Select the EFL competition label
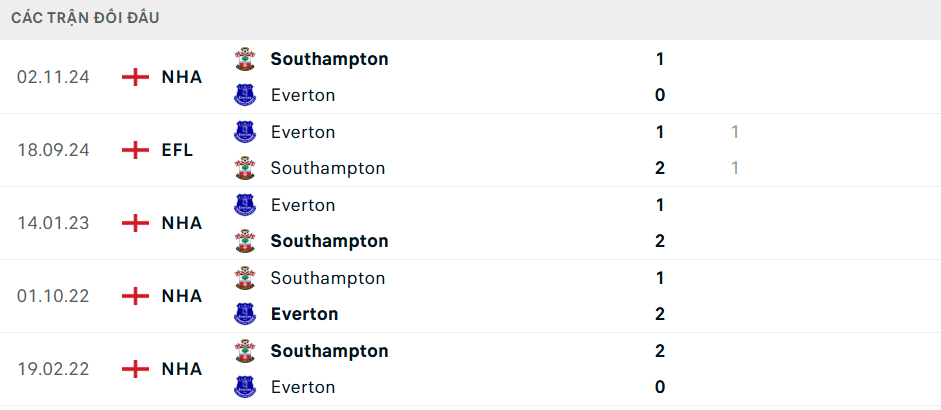Screen dimensions: 941x410 [x=177, y=150]
